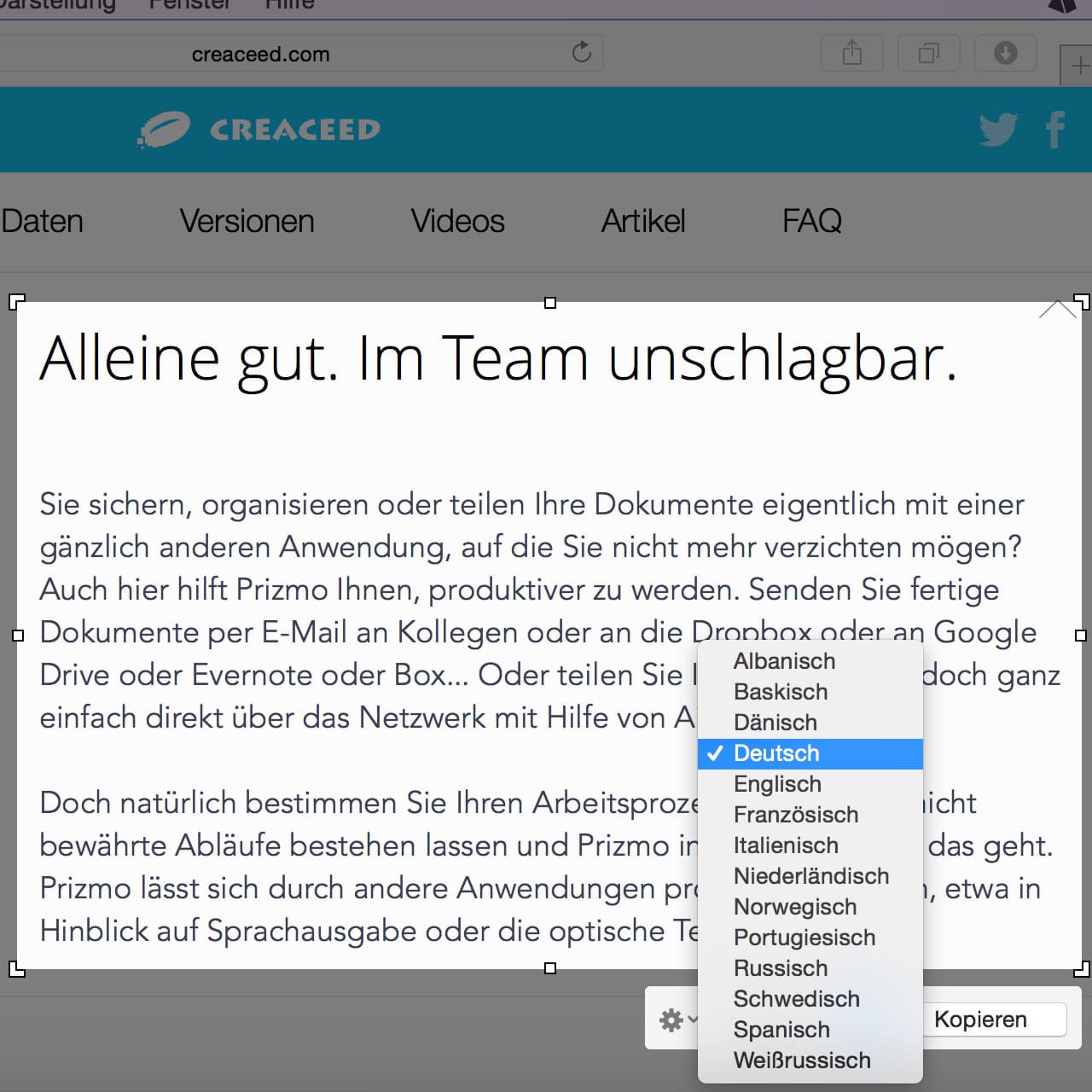1092x1092 pixels.
Task: Select the checked Deutsch entry
Action: tap(810, 753)
